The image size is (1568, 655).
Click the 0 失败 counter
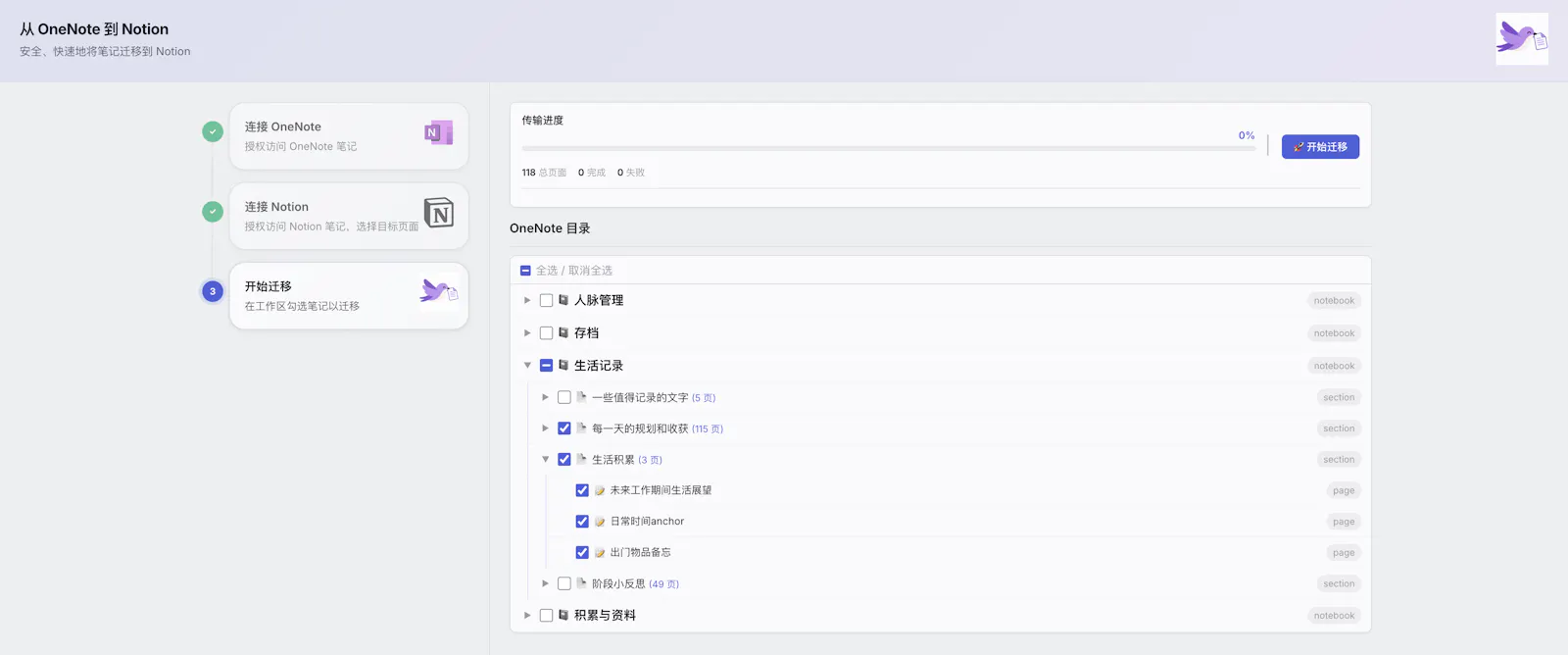click(631, 173)
